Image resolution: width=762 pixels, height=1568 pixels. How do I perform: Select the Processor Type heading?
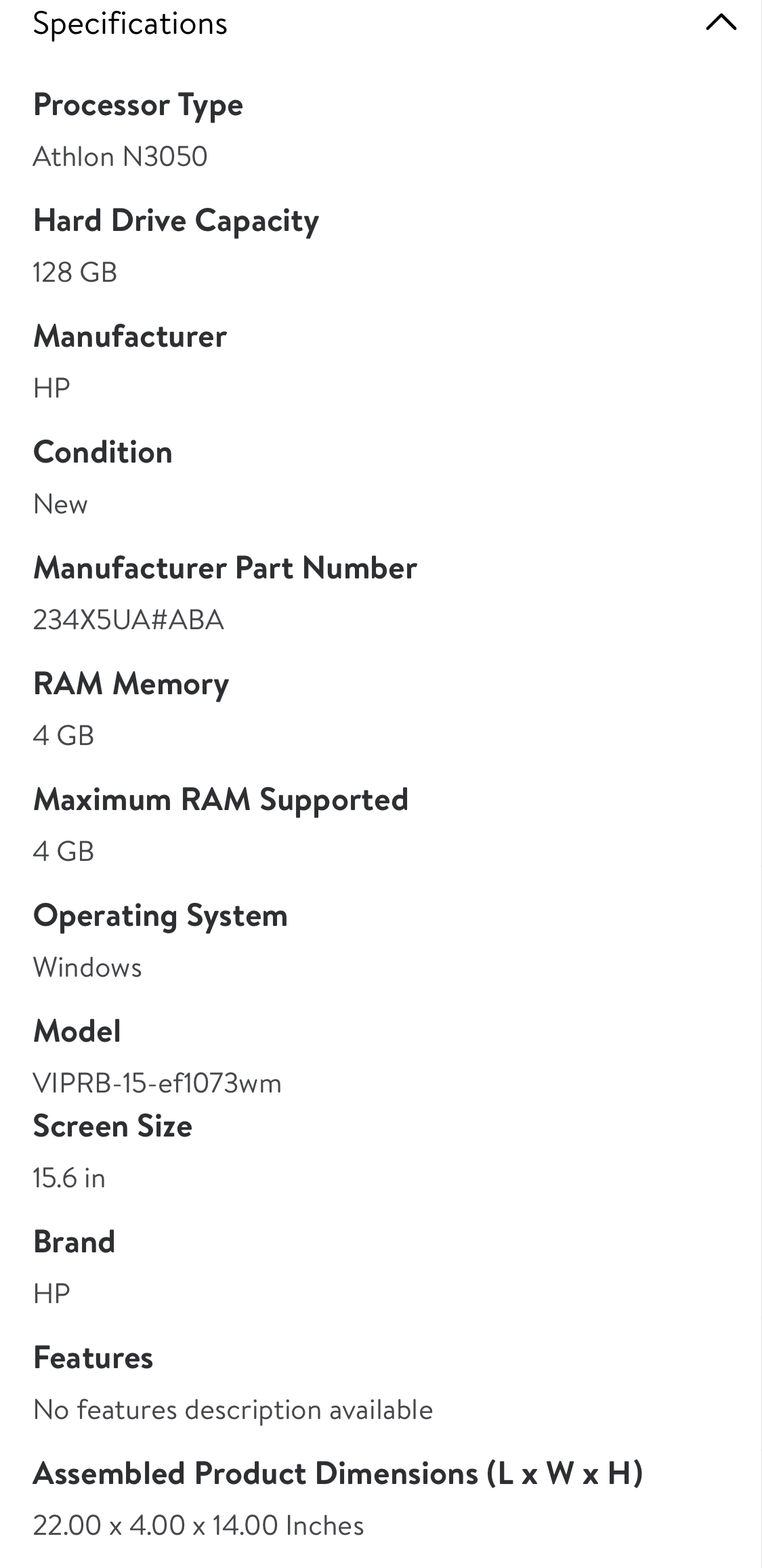pyautogui.click(x=138, y=106)
